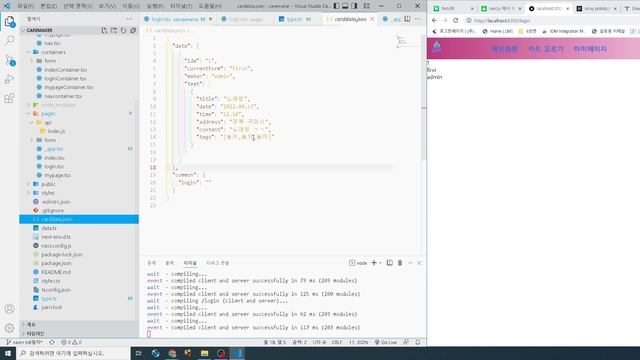Reload the page in the browser
The image size is (640, 360).
pos(456,20)
